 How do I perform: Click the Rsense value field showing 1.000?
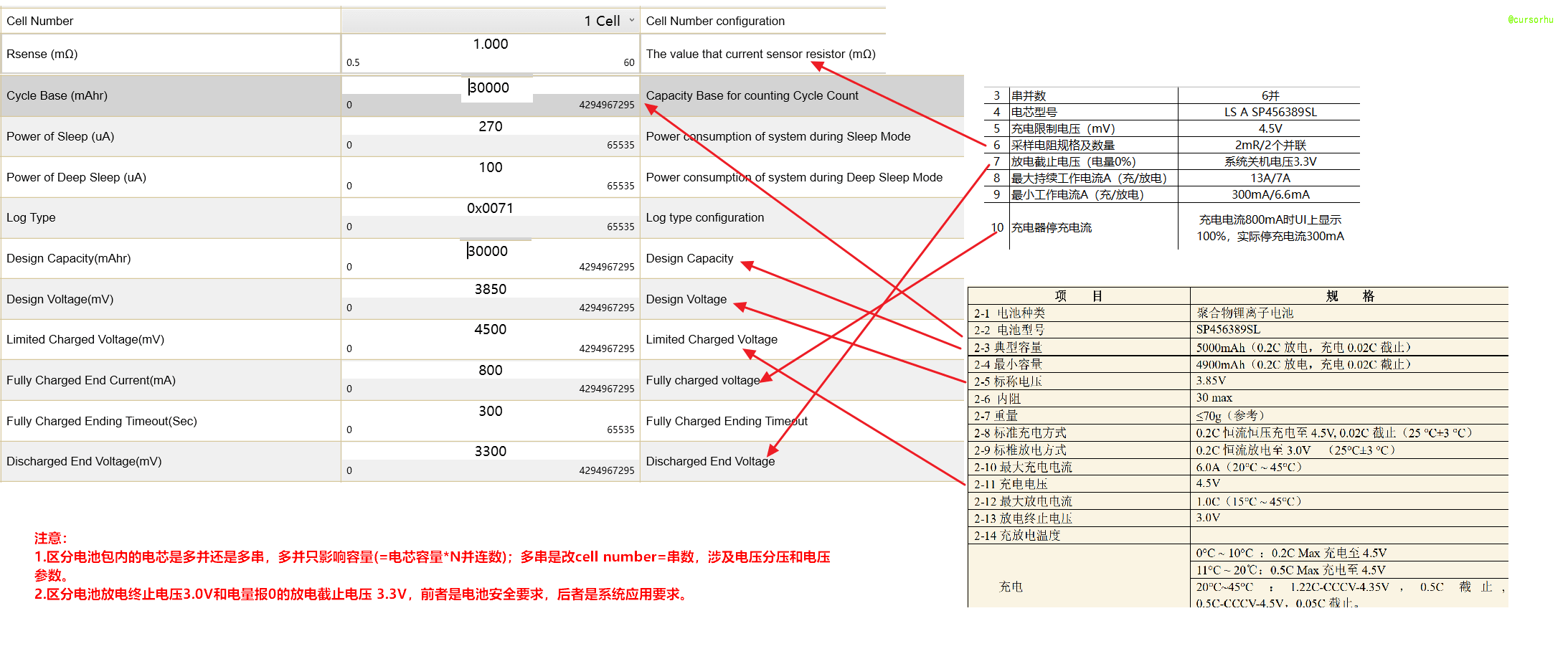pyautogui.click(x=491, y=44)
